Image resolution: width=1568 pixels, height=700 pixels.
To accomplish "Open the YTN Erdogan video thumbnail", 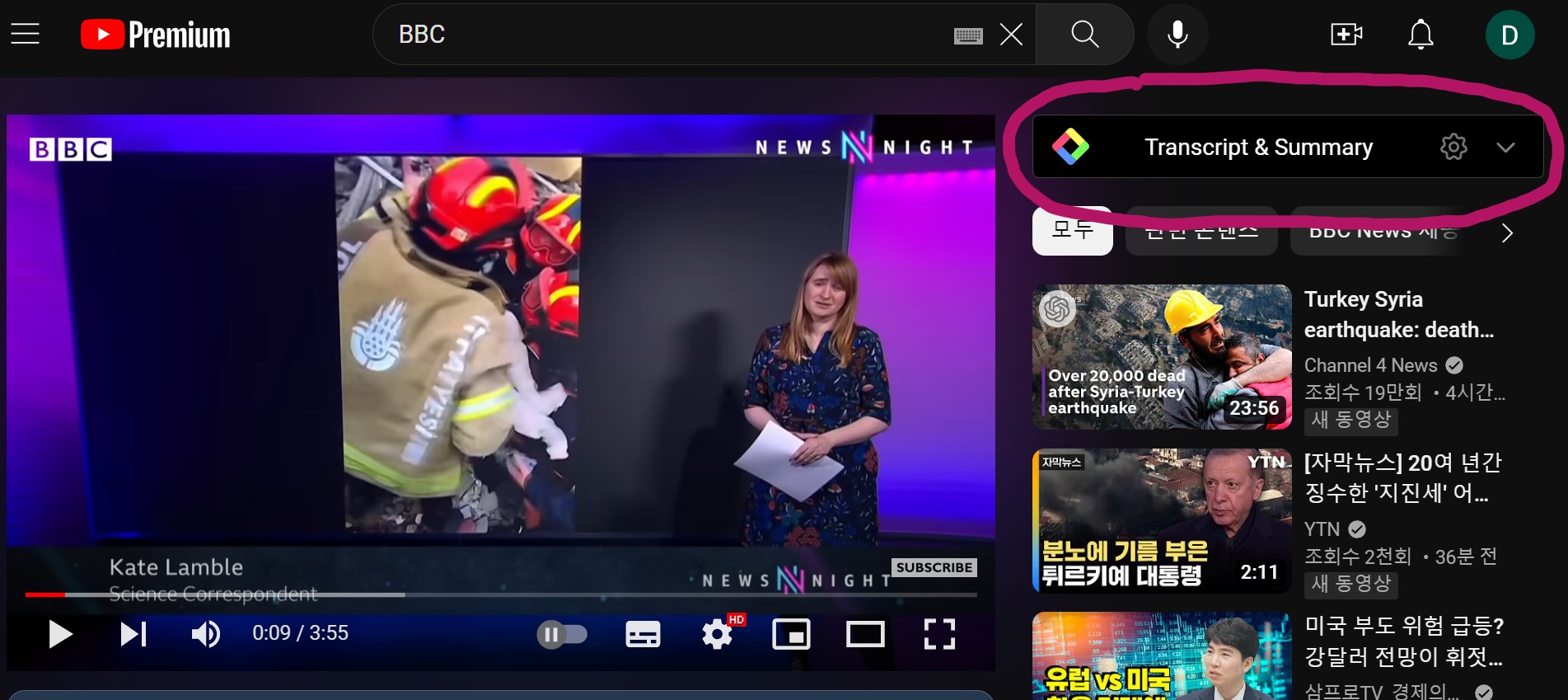I will [x=1162, y=520].
